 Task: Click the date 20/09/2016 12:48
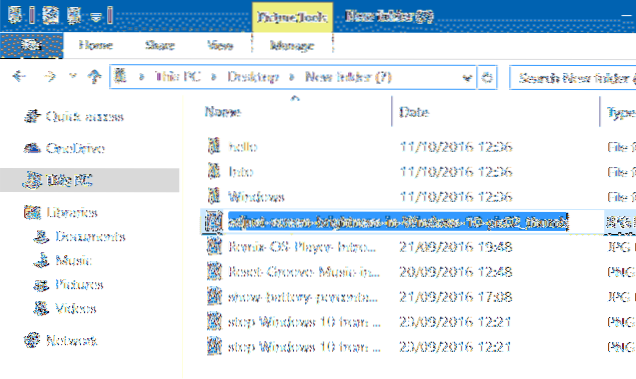click(456, 271)
